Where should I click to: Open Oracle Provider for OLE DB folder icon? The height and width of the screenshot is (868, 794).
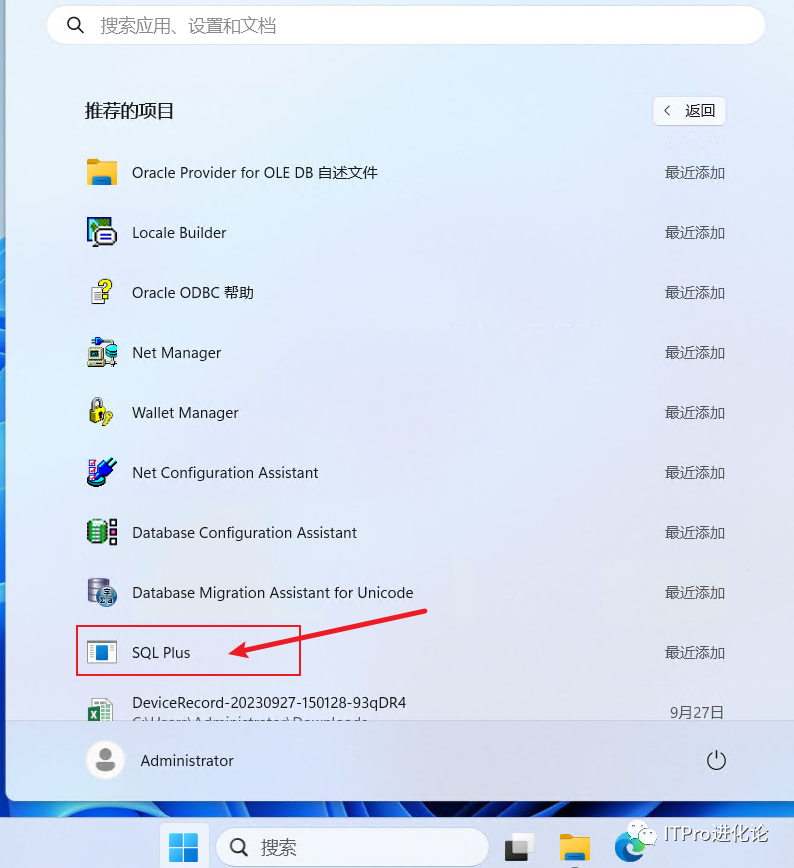[102, 172]
